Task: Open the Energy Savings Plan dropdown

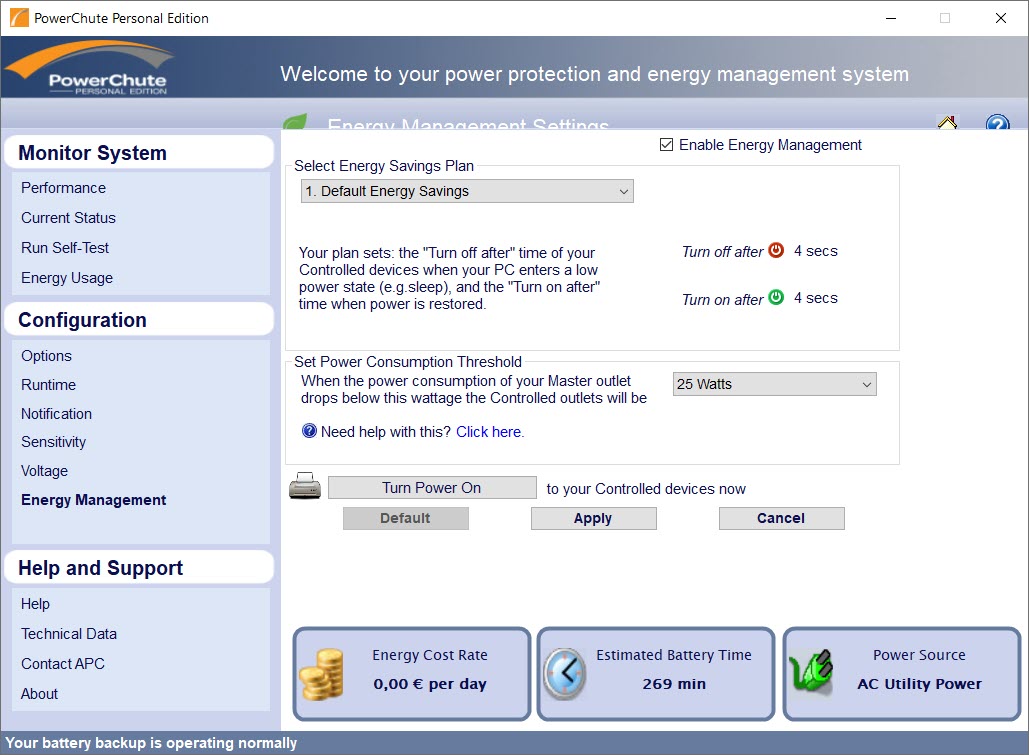Action: [x=467, y=191]
